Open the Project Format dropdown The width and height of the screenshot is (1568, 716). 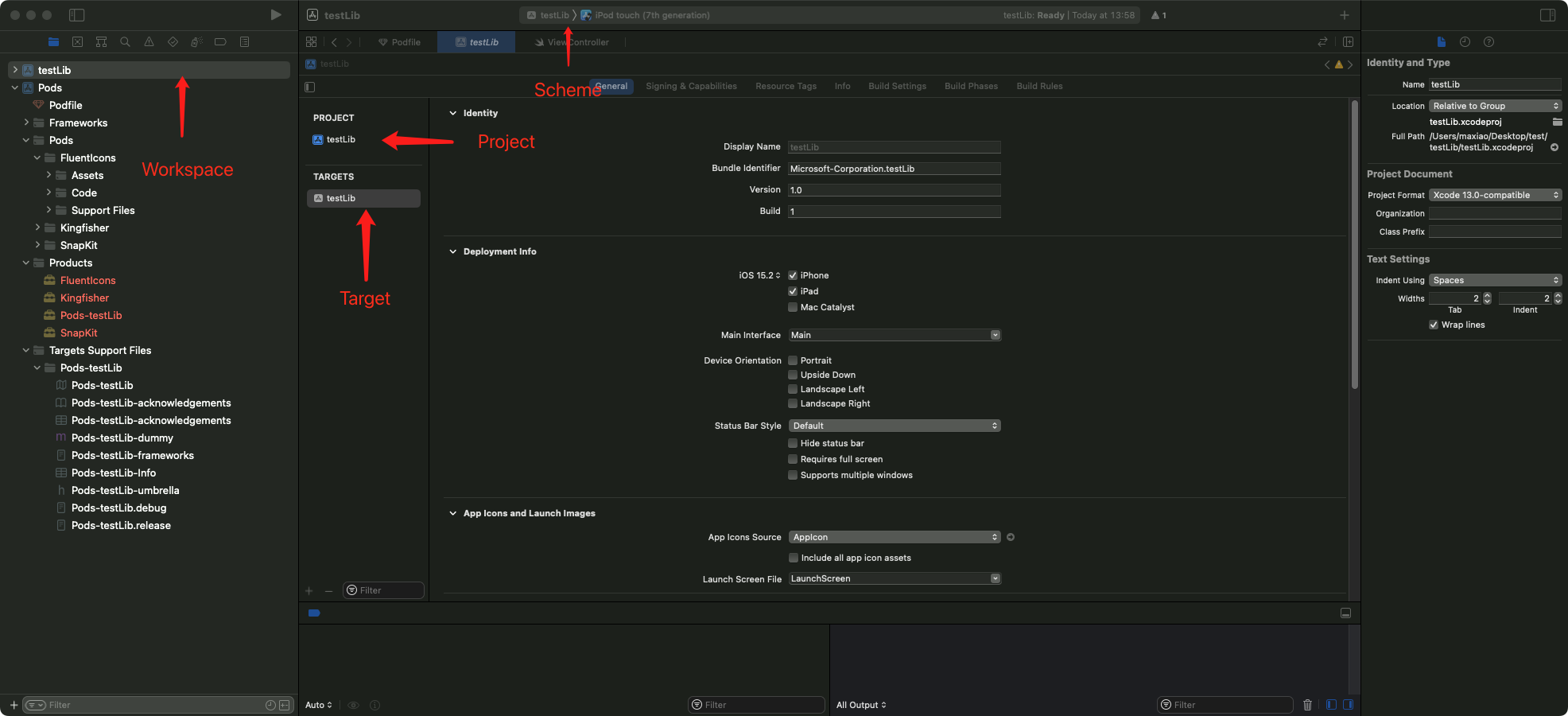(1496, 195)
